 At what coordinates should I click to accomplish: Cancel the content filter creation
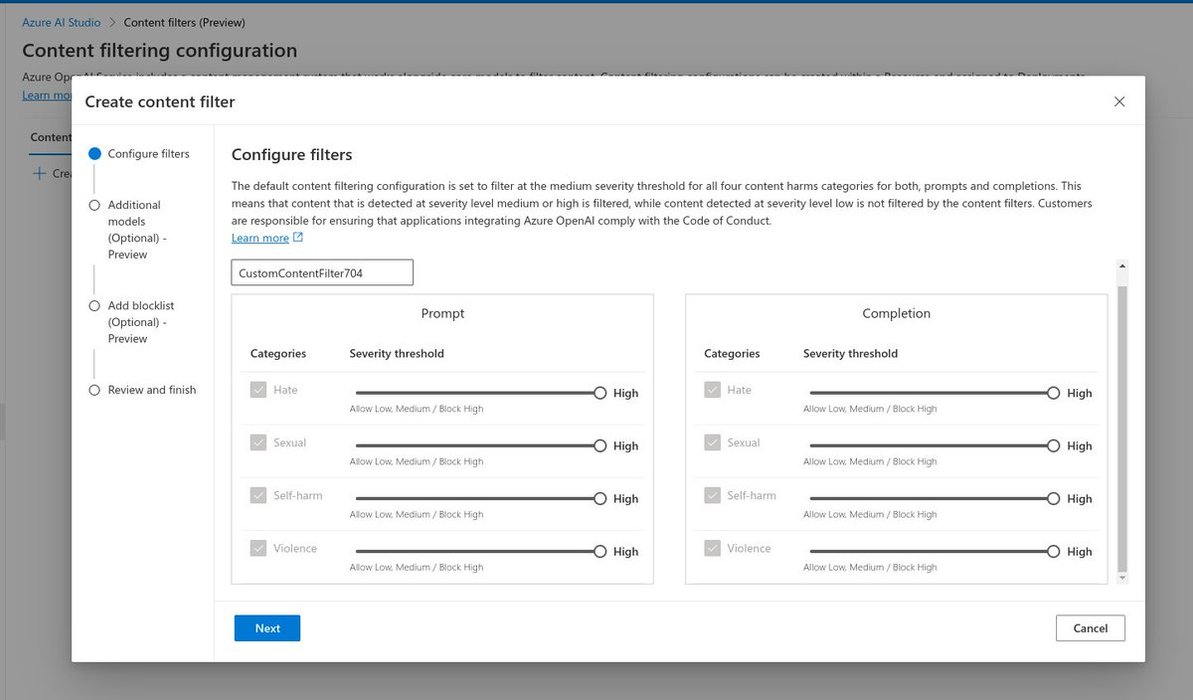[x=1090, y=628]
